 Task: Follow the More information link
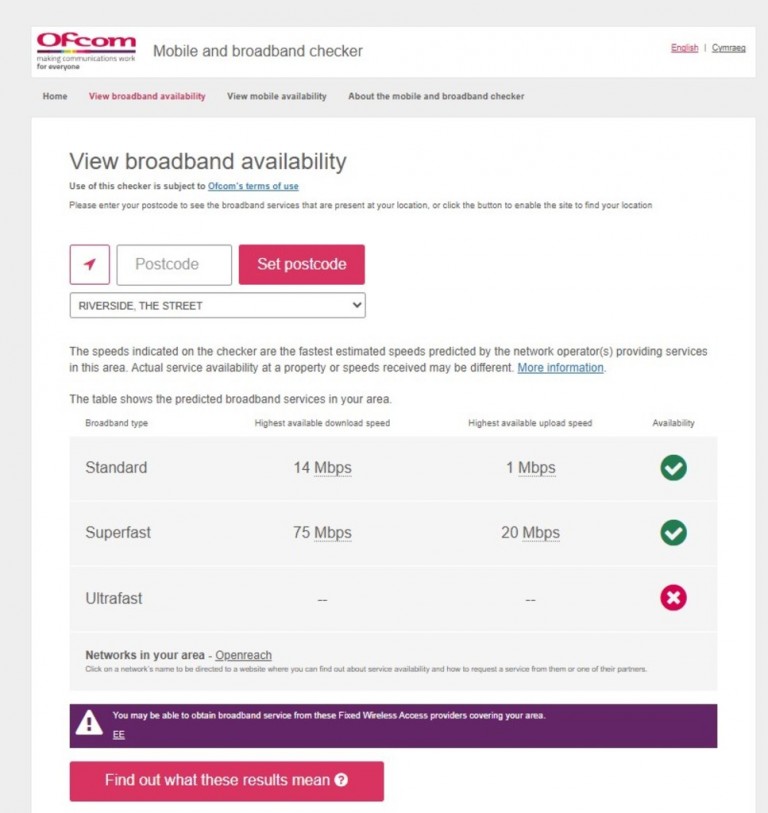point(561,368)
